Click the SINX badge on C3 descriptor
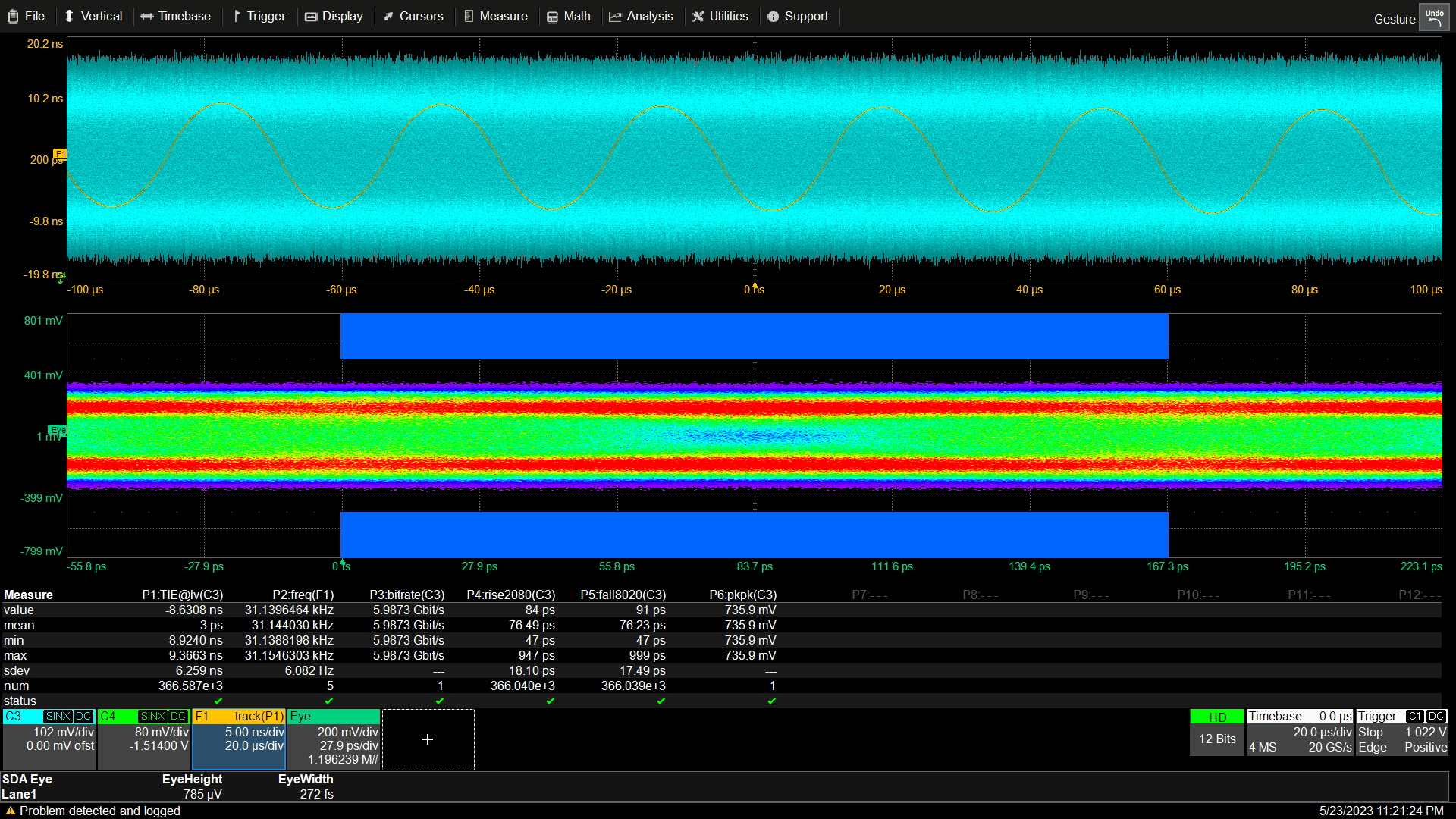This screenshot has height=819, width=1456. (58, 717)
